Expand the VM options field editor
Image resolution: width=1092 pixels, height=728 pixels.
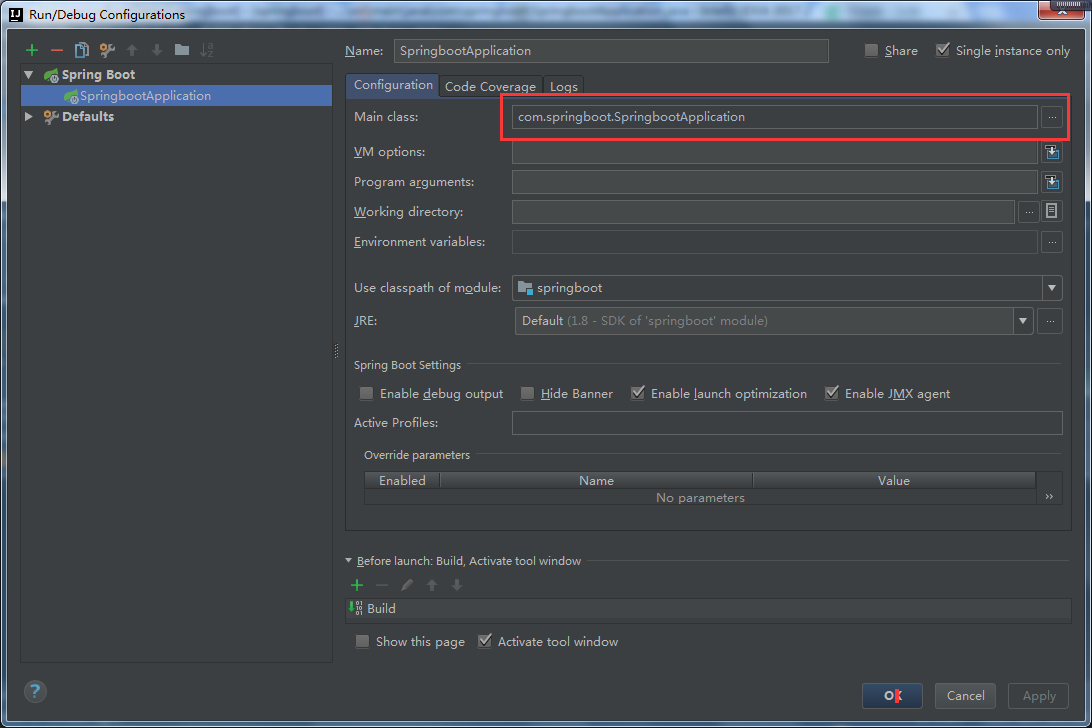(1052, 152)
